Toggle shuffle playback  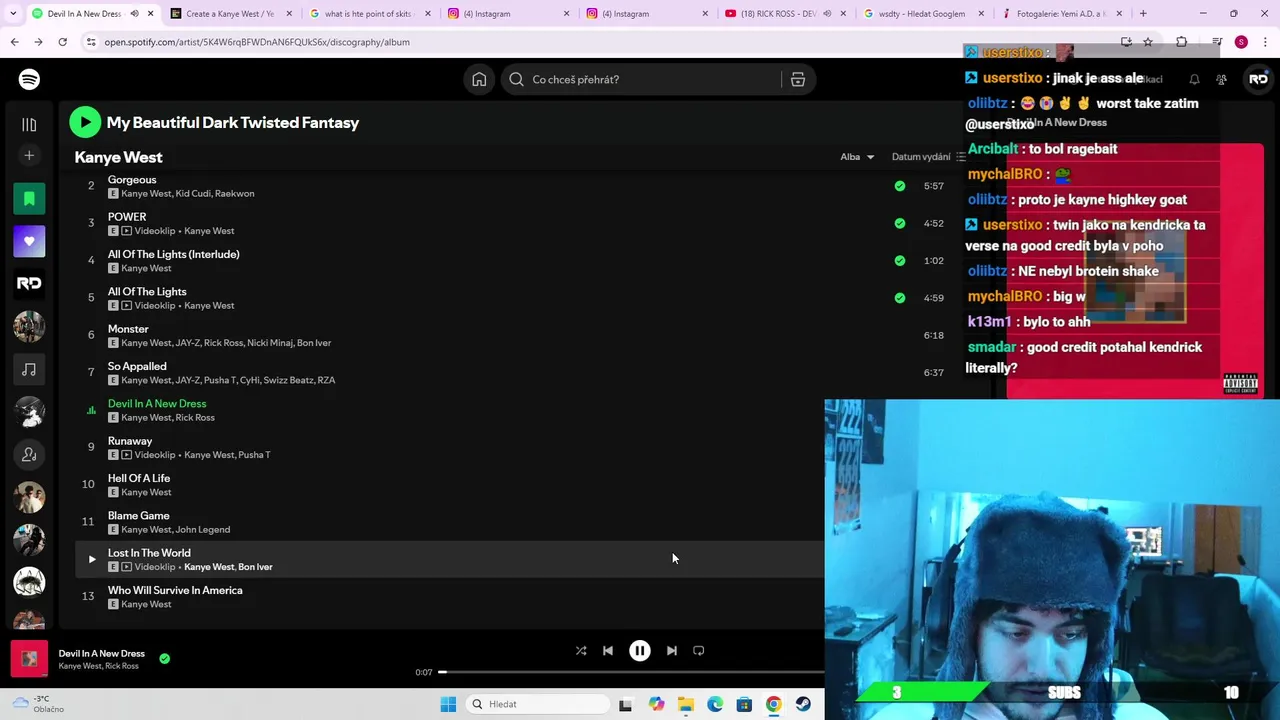pos(581,650)
